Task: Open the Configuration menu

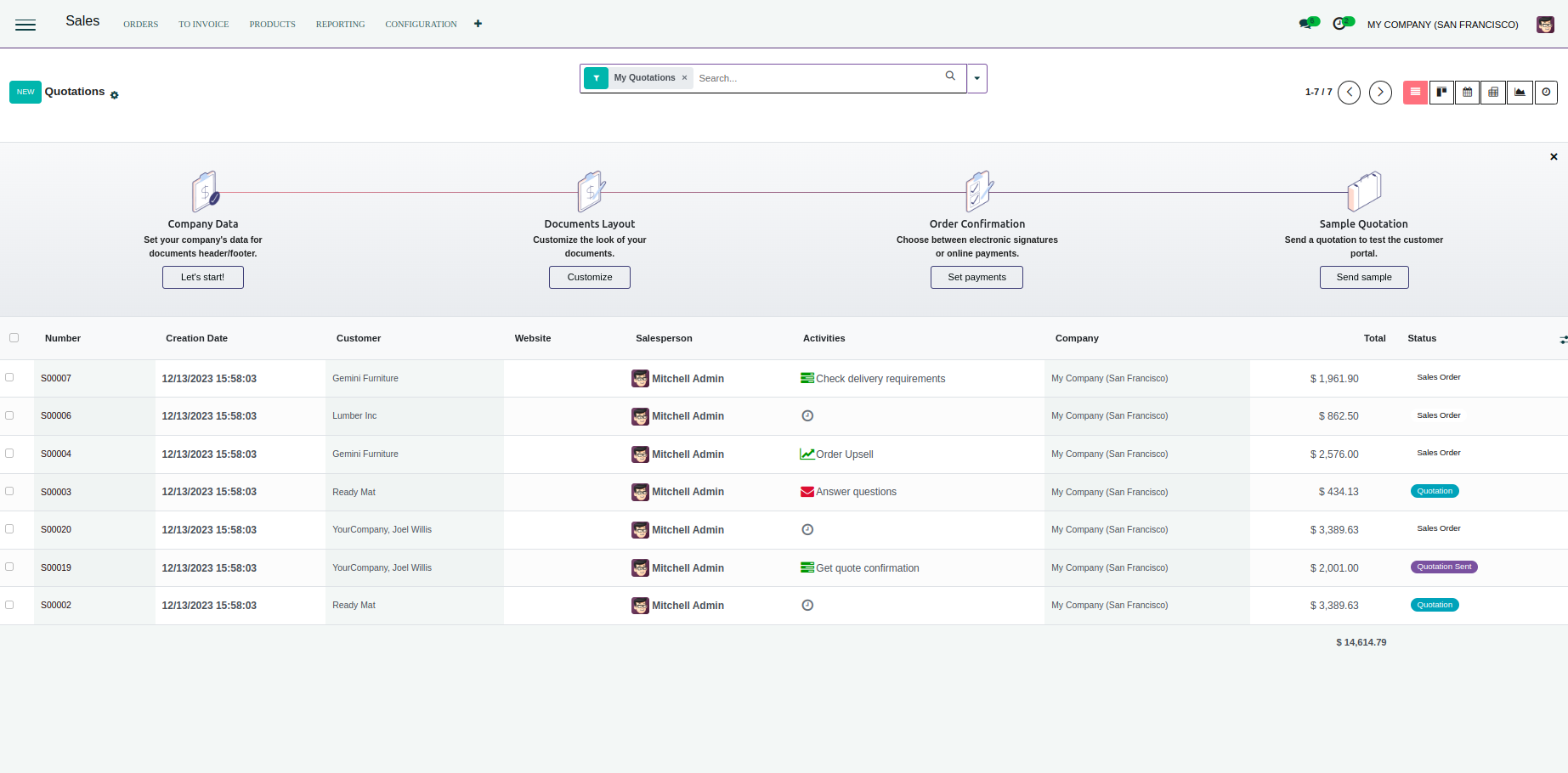Action: 421,25
